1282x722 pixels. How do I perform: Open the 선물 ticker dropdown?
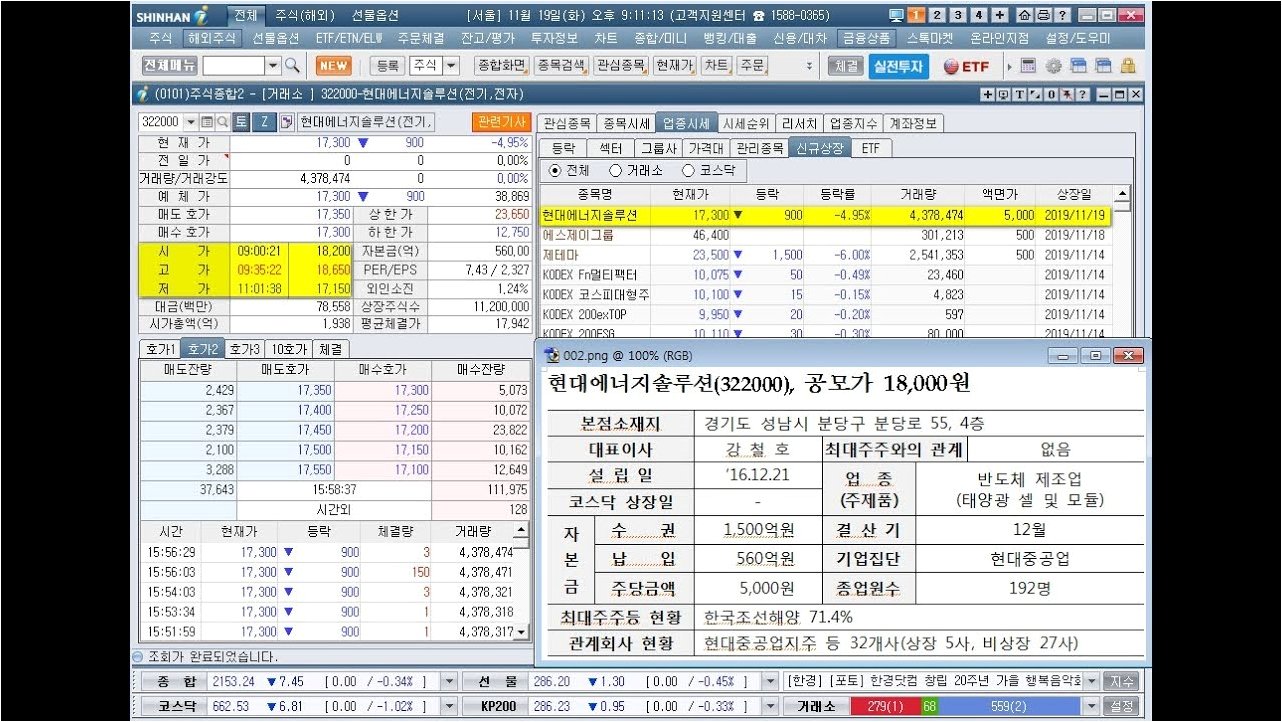[x=769, y=681]
